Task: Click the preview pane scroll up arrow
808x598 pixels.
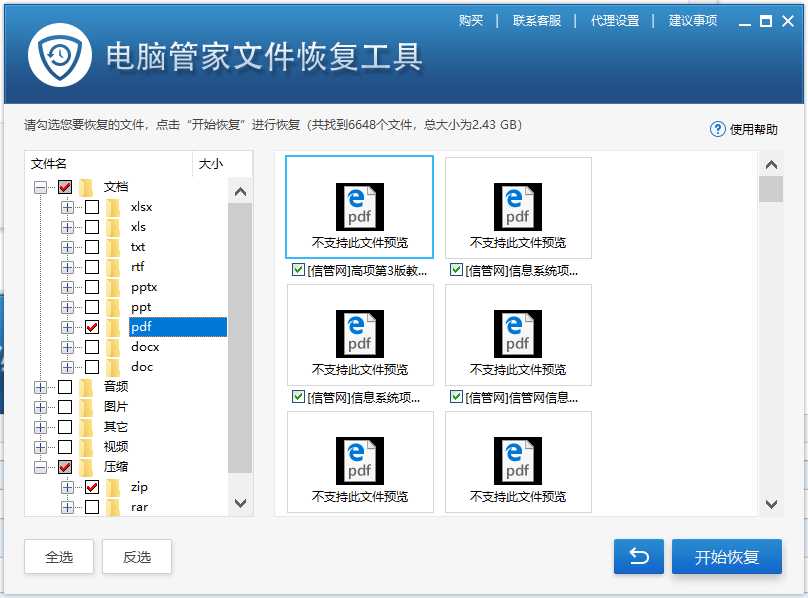Action: pyautogui.click(x=771, y=165)
